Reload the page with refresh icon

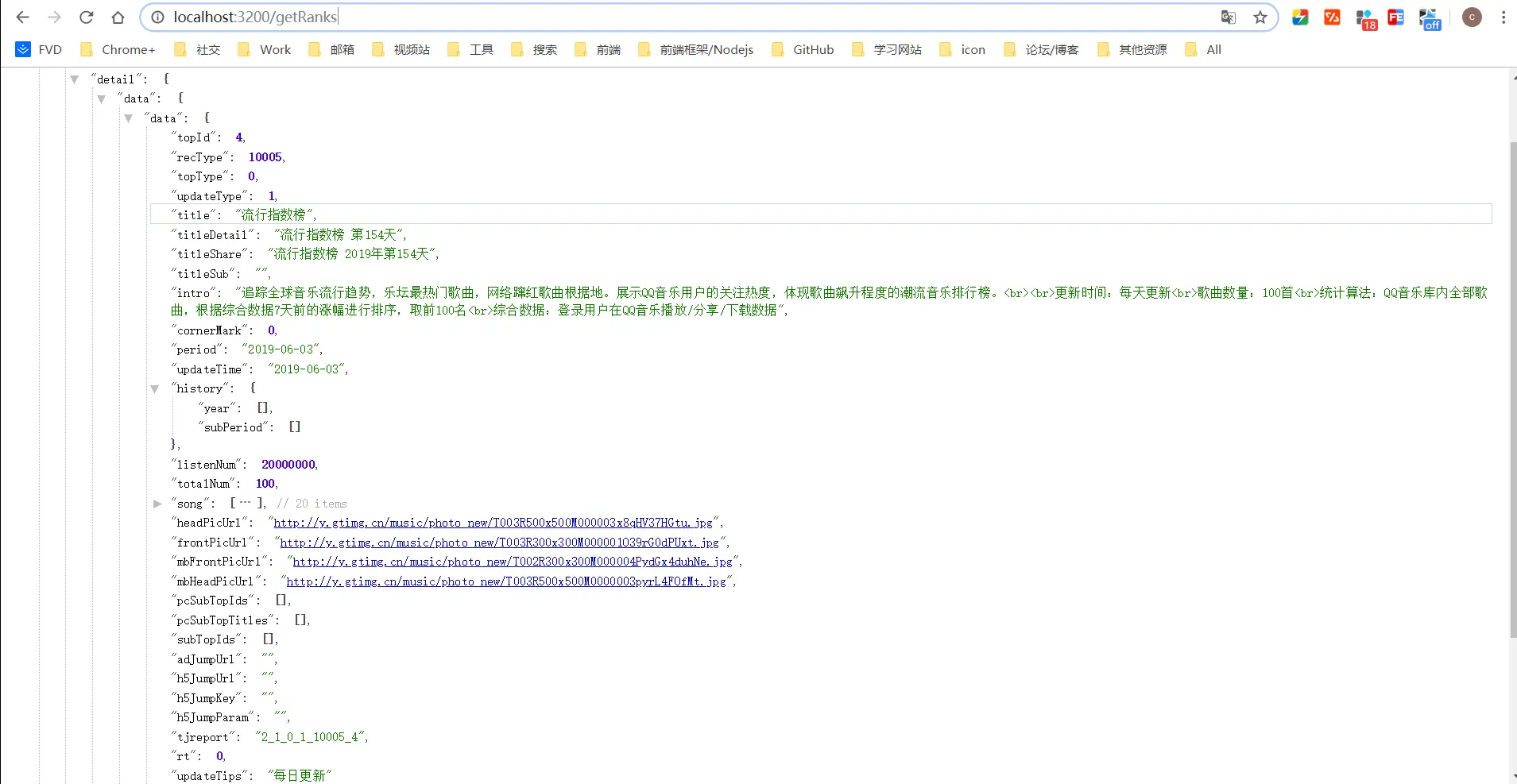86,17
